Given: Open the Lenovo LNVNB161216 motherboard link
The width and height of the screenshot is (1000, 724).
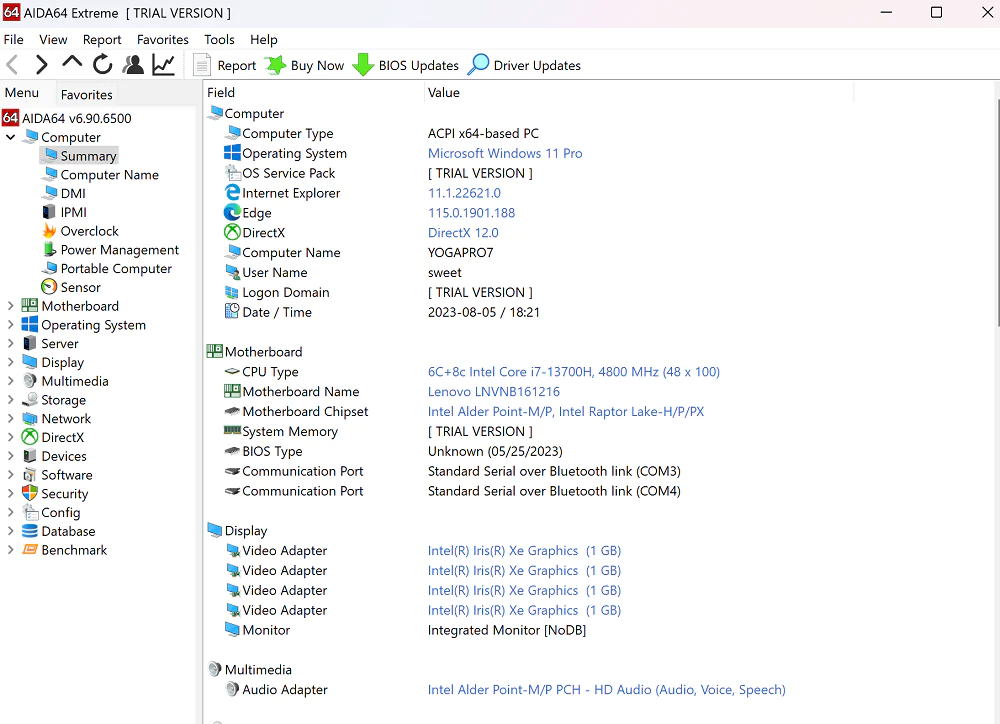Looking at the screenshot, I should (x=494, y=392).
